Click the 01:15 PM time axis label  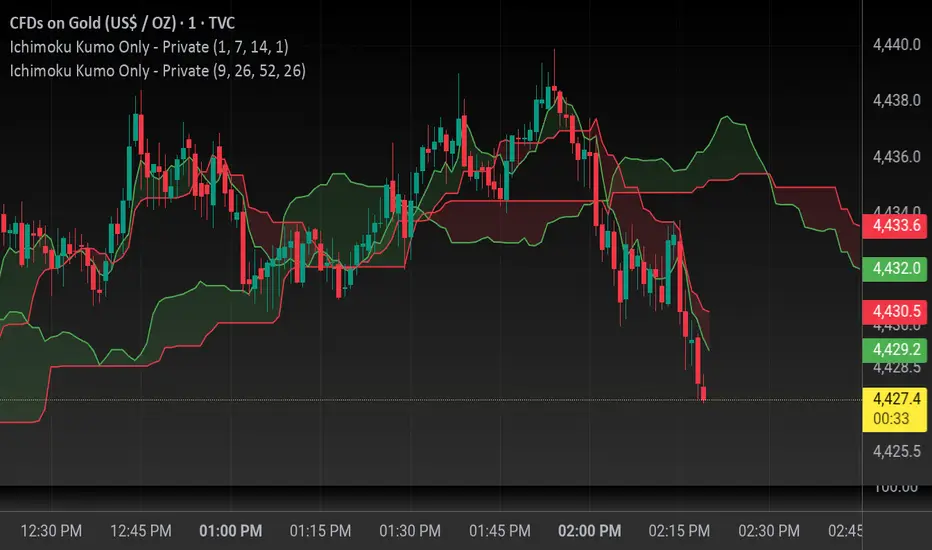point(320,531)
